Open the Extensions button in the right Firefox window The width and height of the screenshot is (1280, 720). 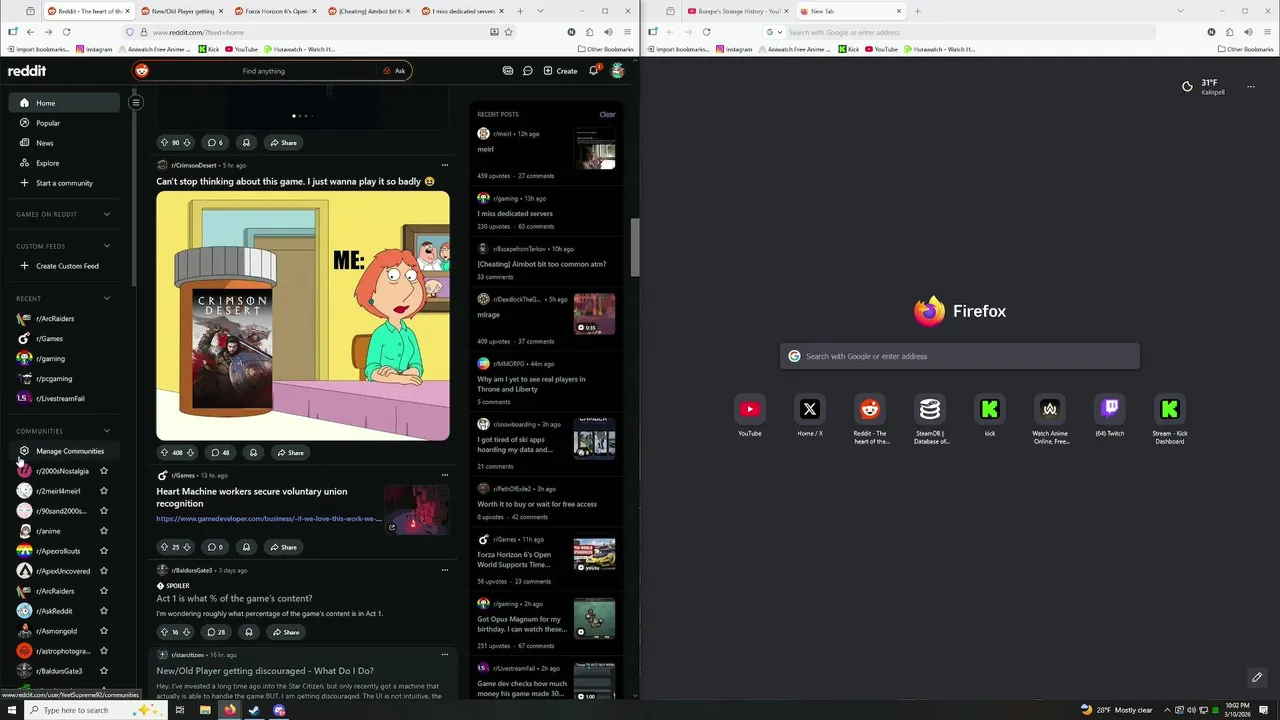point(1229,32)
